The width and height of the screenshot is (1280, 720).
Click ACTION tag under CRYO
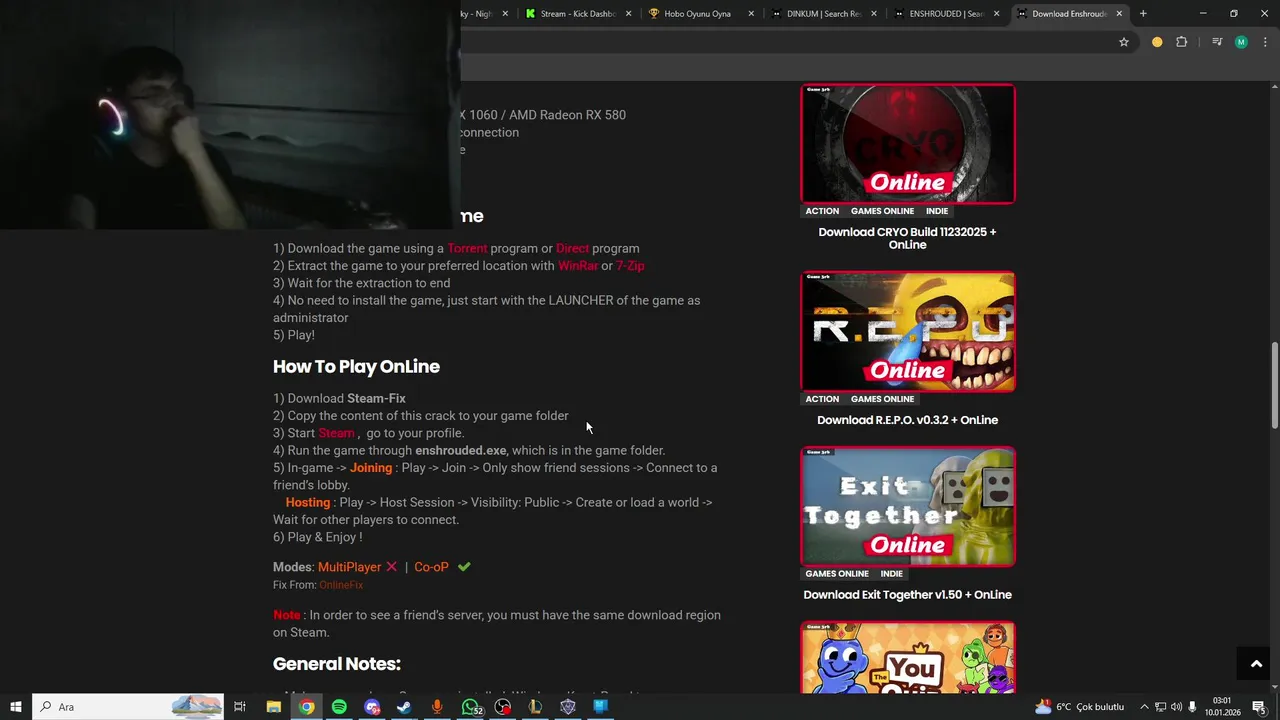[822, 211]
